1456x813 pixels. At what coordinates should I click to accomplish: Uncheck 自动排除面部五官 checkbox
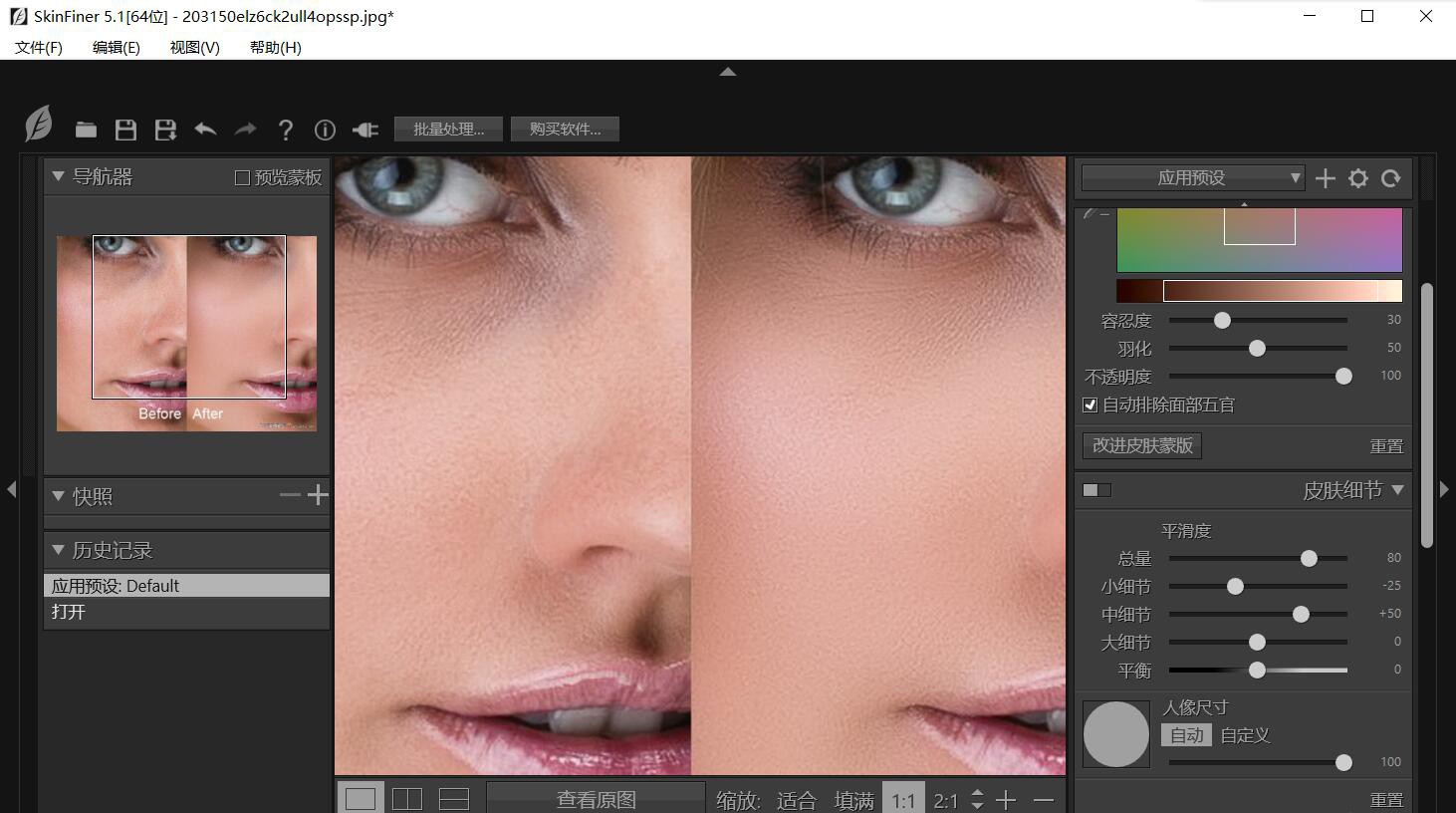(x=1090, y=405)
